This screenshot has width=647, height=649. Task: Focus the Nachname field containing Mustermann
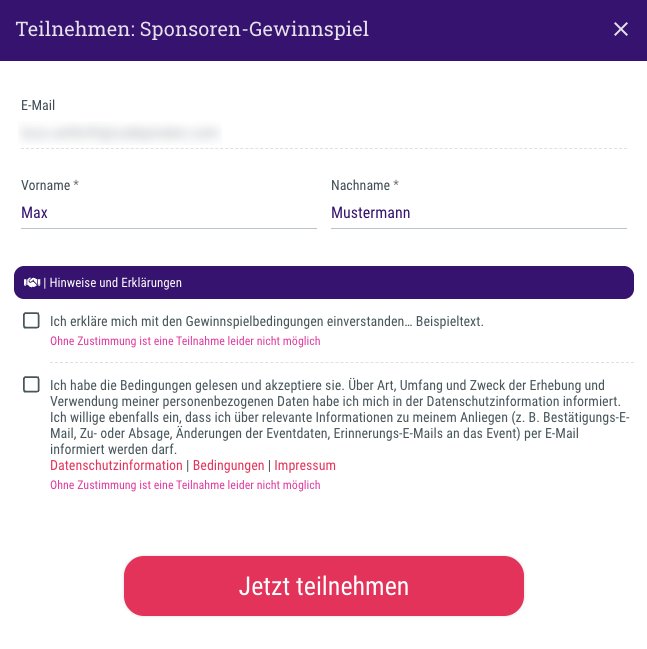point(478,213)
